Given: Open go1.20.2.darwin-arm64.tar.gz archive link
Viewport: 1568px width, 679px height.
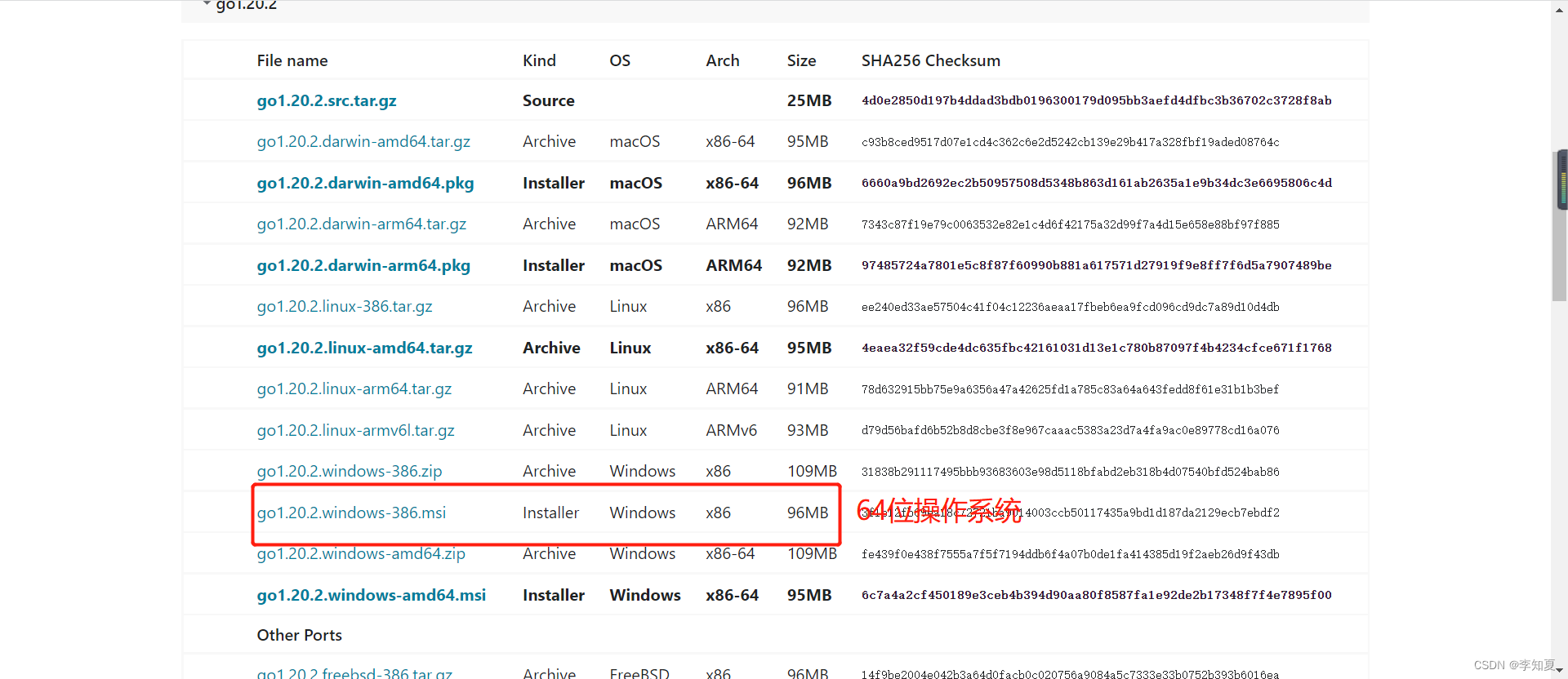Looking at the screenshot, I should [362, 224].
